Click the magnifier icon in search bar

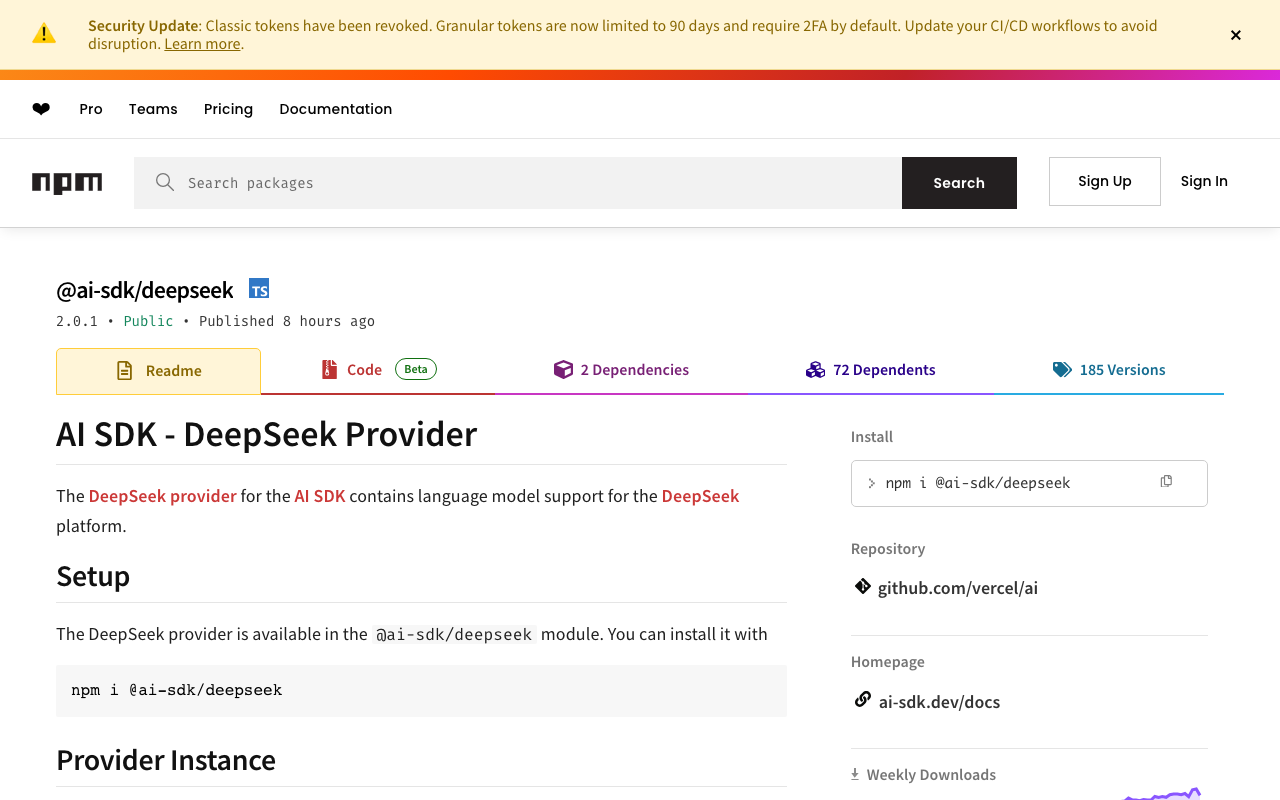tap(165, 182)
